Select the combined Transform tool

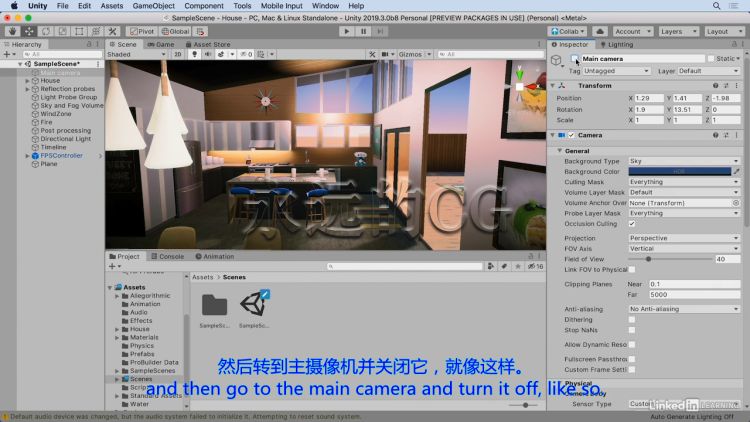(x=96, y=31)
